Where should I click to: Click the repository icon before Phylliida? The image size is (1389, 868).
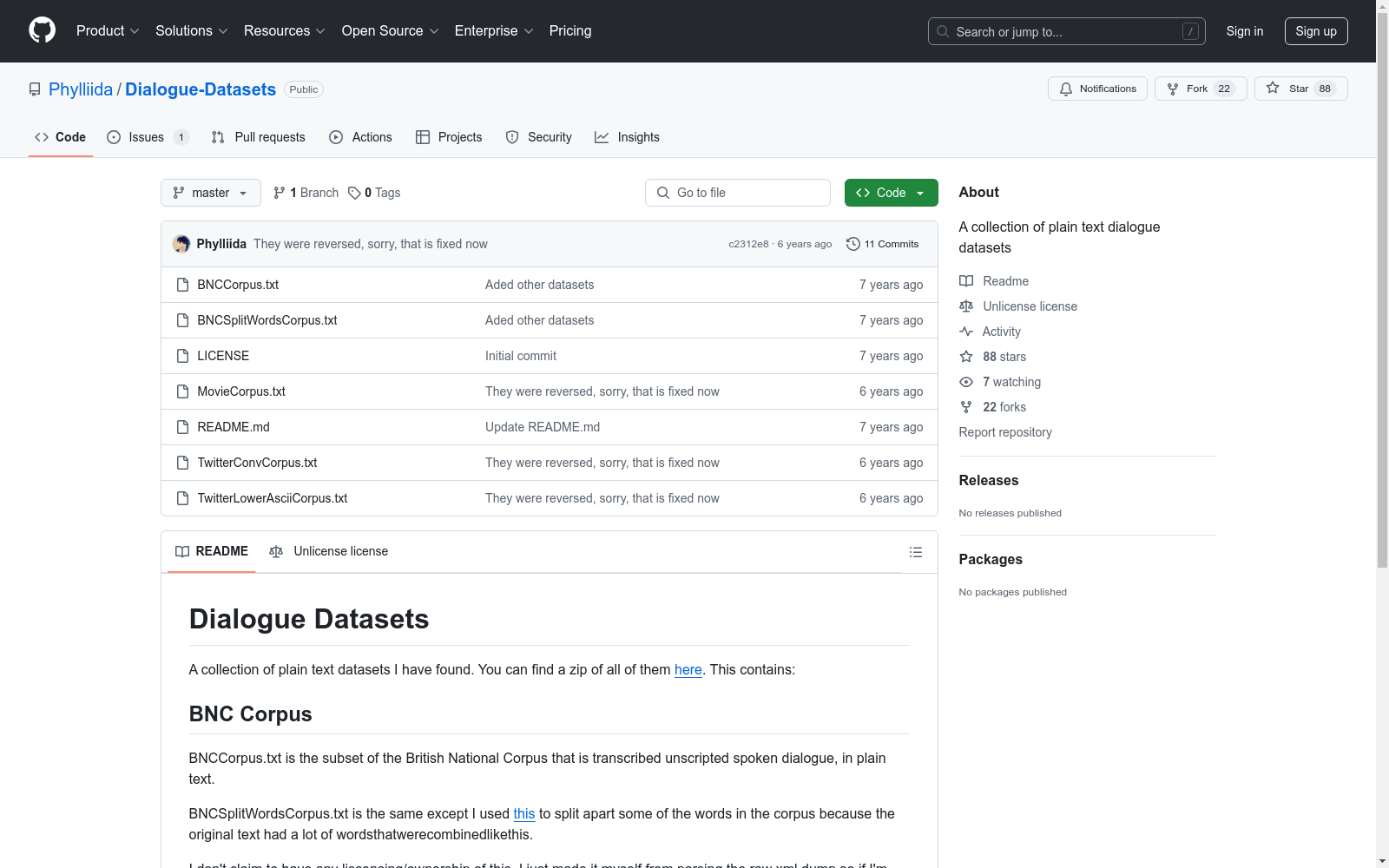pos(35,89)
